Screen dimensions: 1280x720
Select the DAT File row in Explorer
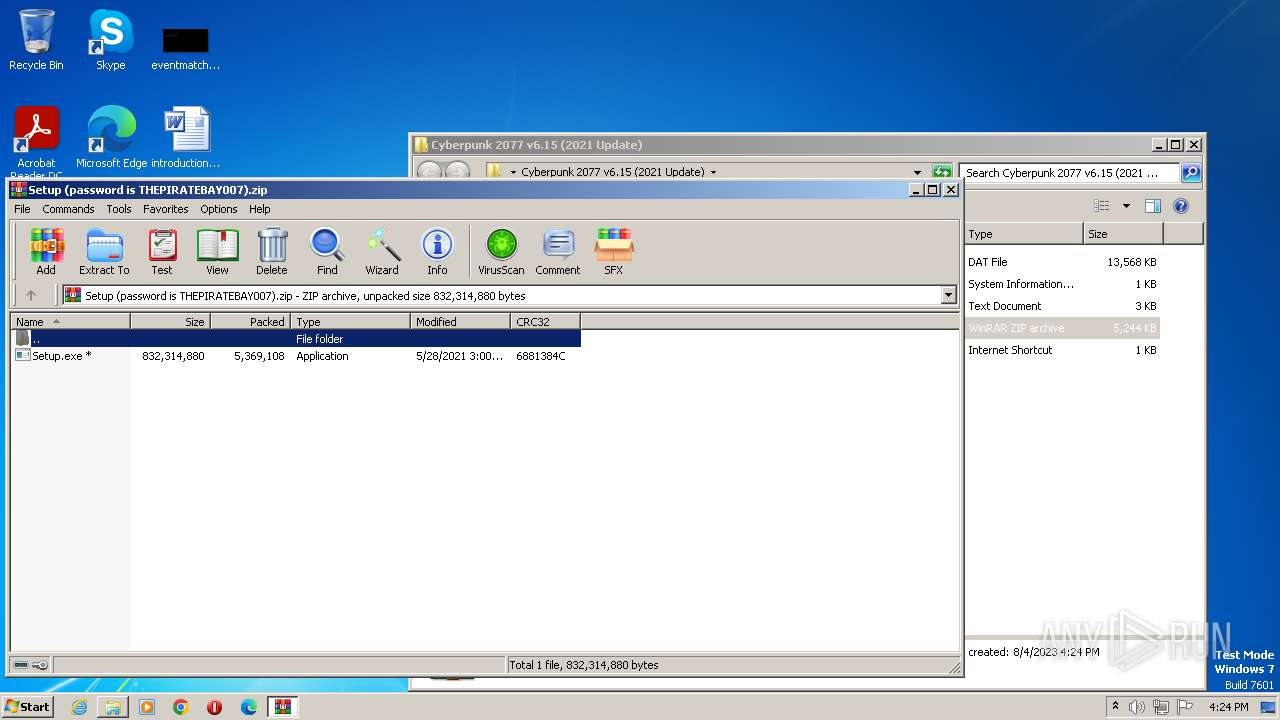click(x=1062, y=262)
